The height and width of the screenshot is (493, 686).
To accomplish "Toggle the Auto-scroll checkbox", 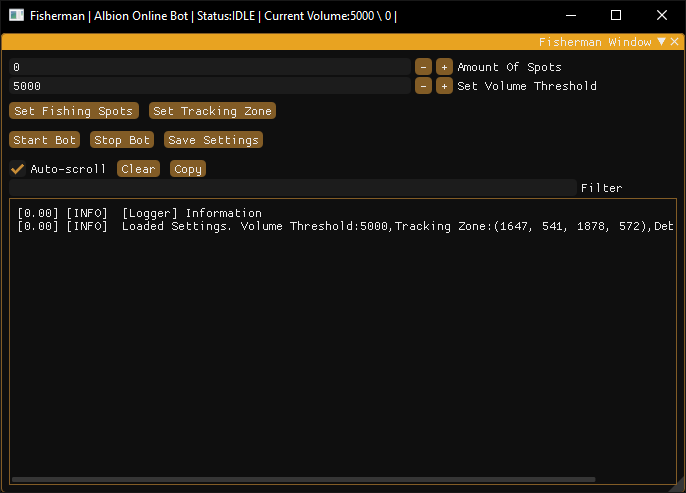I will (18, 169).
